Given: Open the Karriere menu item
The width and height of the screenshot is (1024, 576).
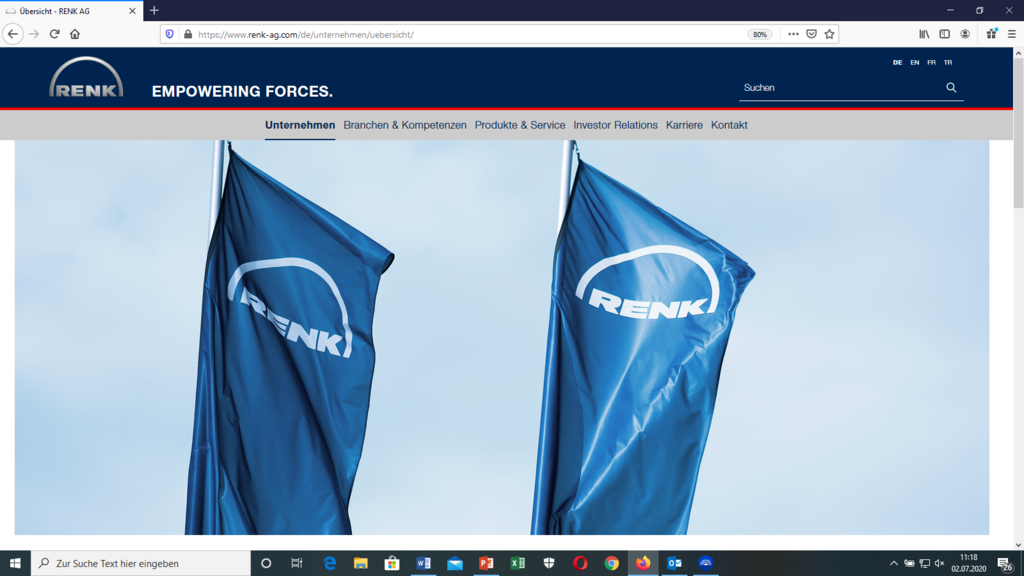Looking at the screenshot, I should (x=684, y=125).
